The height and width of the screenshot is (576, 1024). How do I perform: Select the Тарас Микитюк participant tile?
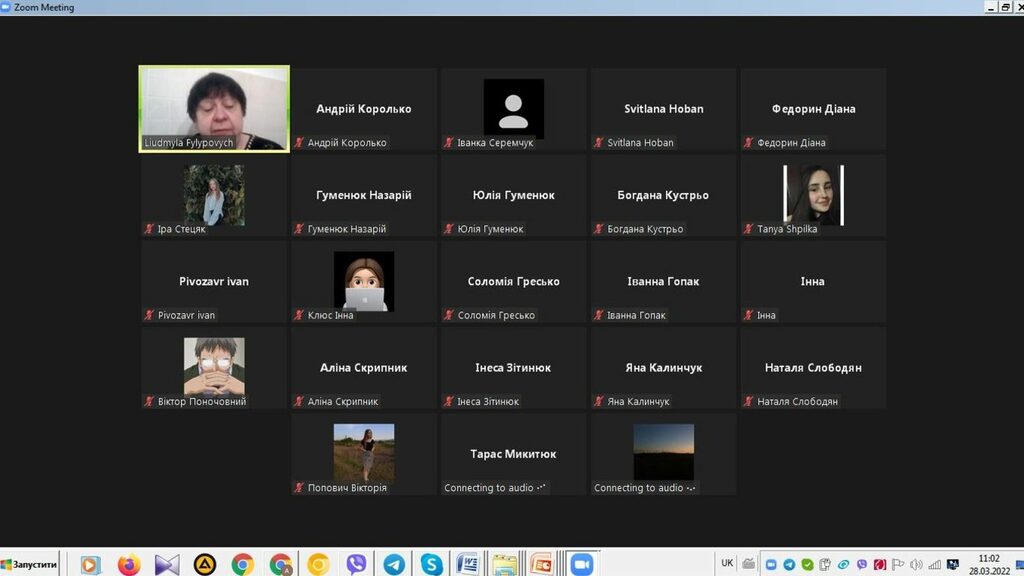pos(513,453)
